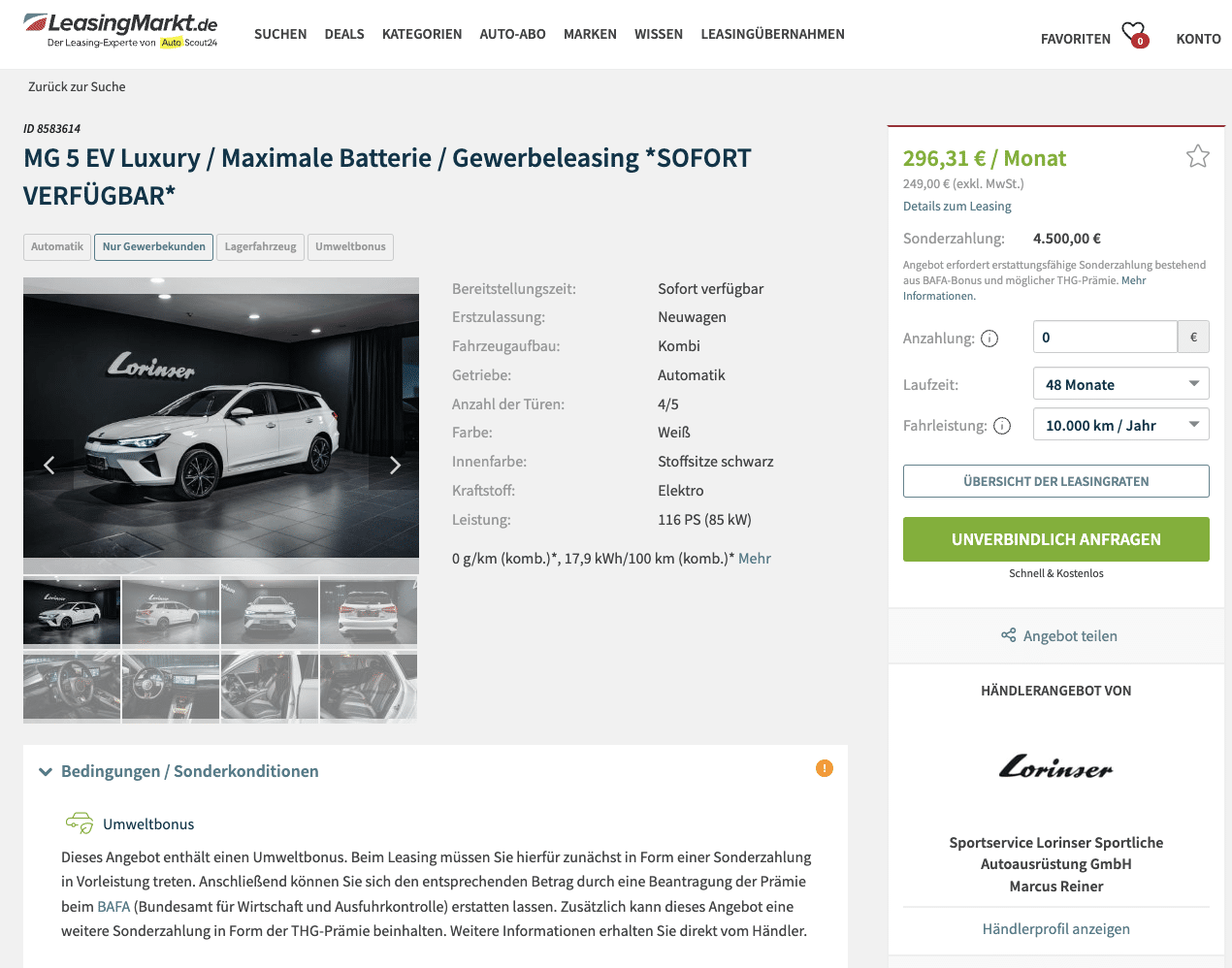This screenshot has height=968, width=1232.
Task: Toggle the Nur Gewerbekunden tag
Action: 154,247
